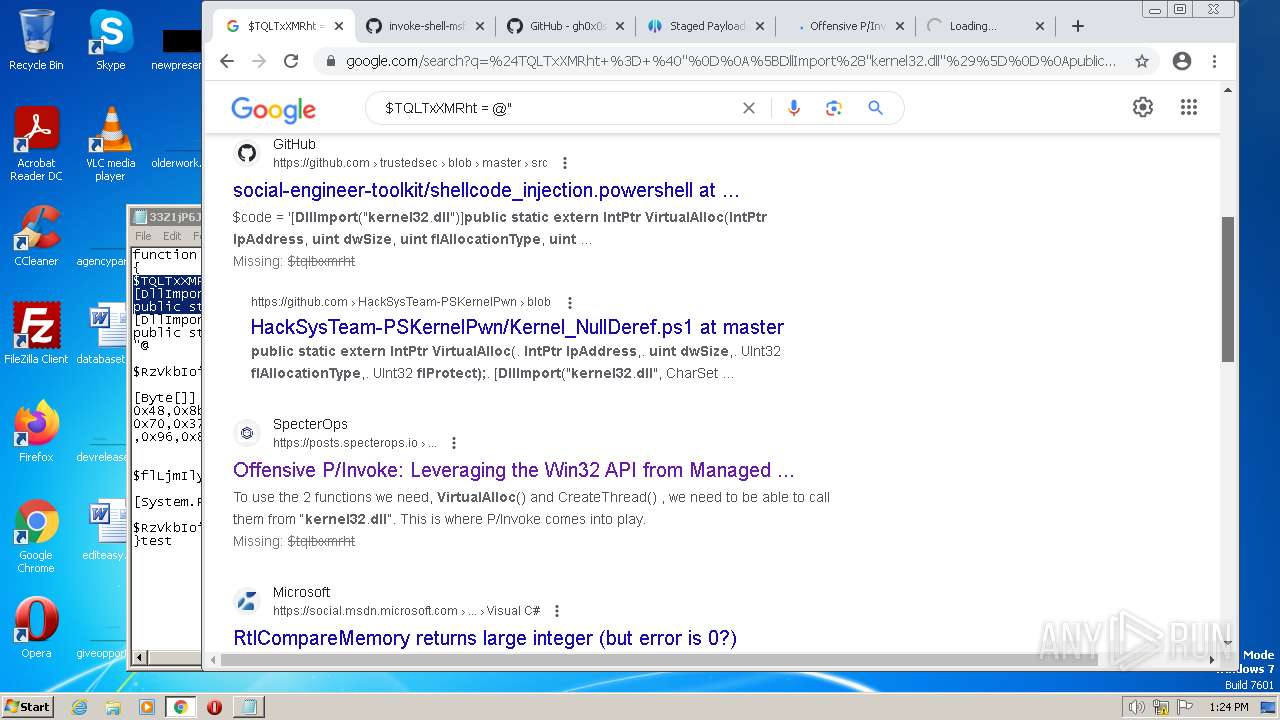Click the Chrome taskbar button
This screenshot has height=720, width=1280.
[x=180, y=707]
